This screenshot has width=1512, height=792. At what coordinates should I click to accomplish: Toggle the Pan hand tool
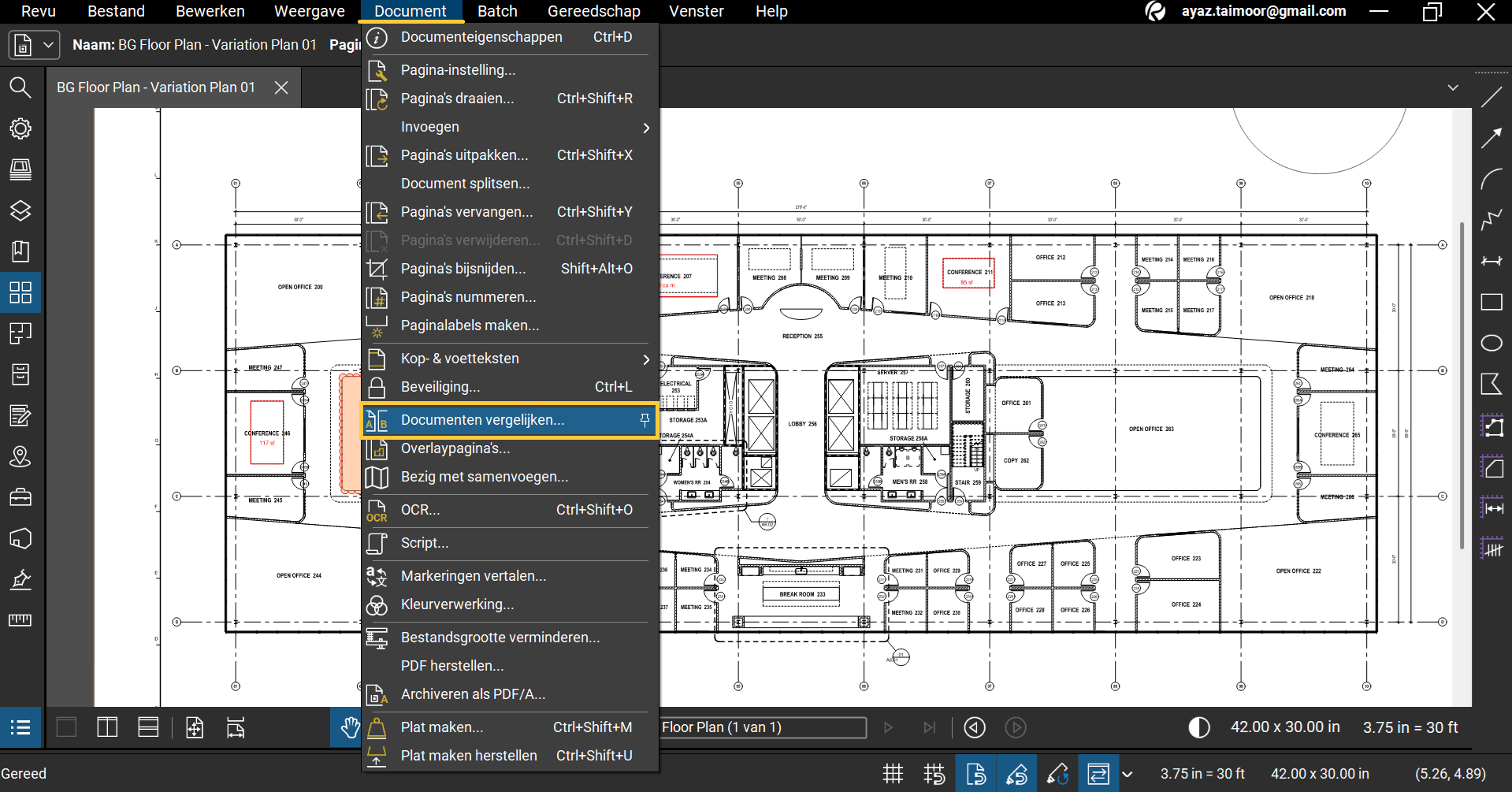pyautogui.click(x=350, y=727)
